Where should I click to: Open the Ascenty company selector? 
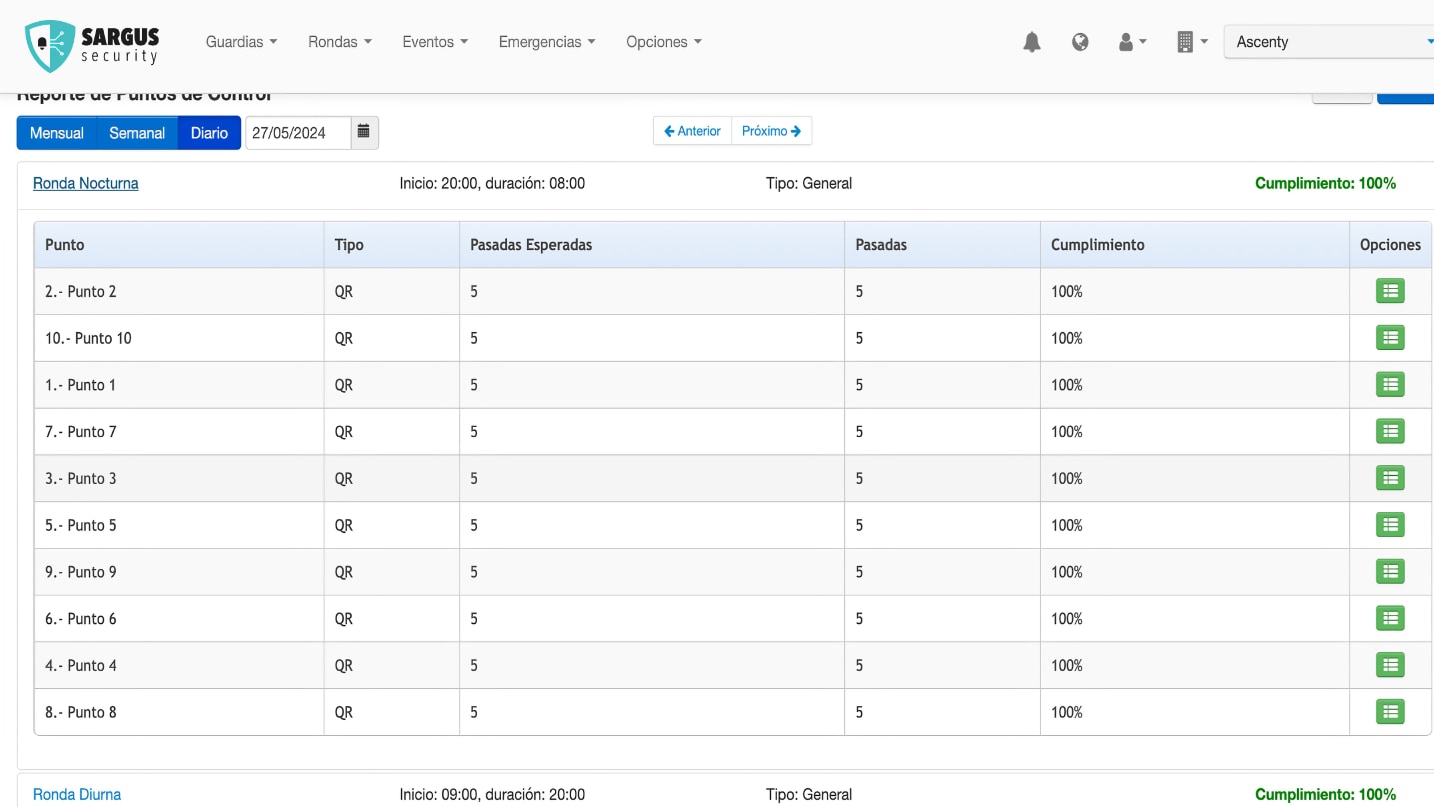coord(1329,42)
